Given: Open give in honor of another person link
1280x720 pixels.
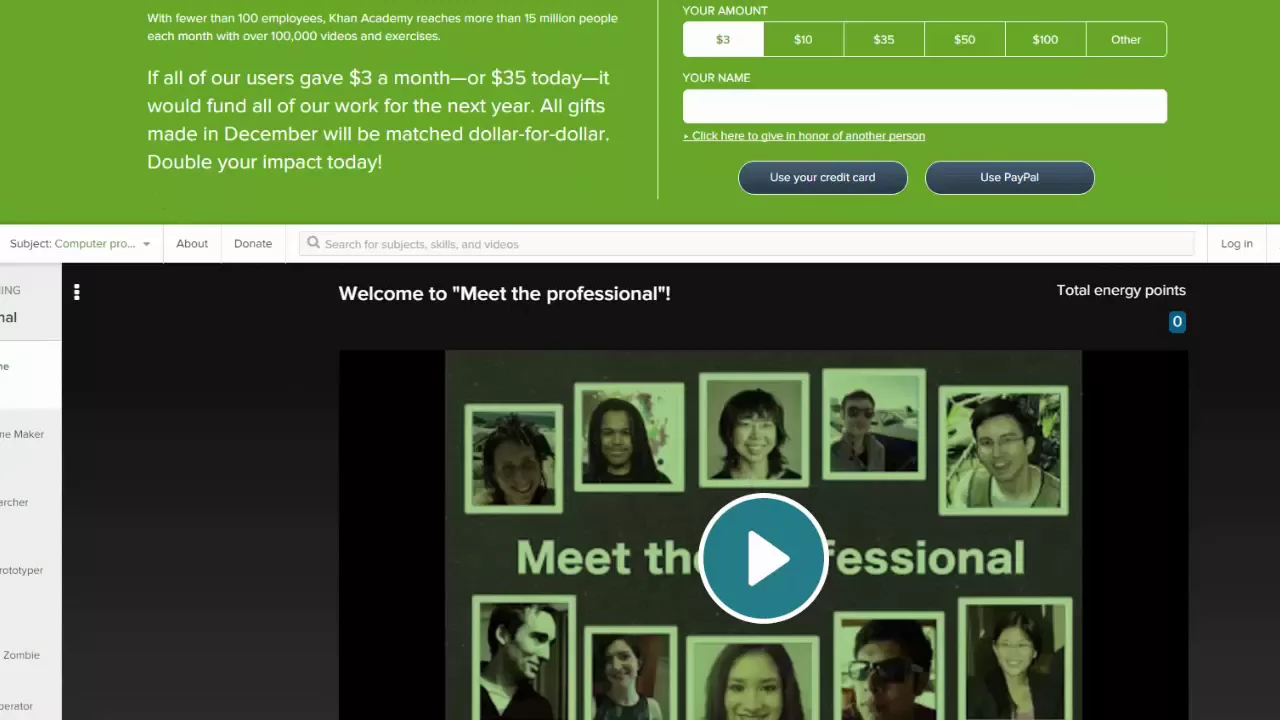Looking at the screenshot, I should [x=804, y=136].
